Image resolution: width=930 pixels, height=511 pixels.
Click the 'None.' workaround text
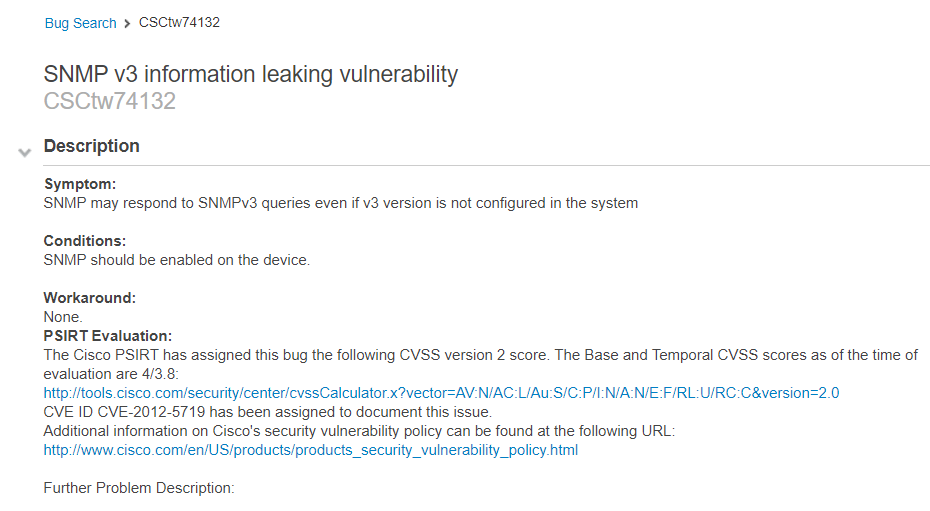click(63, 317)
